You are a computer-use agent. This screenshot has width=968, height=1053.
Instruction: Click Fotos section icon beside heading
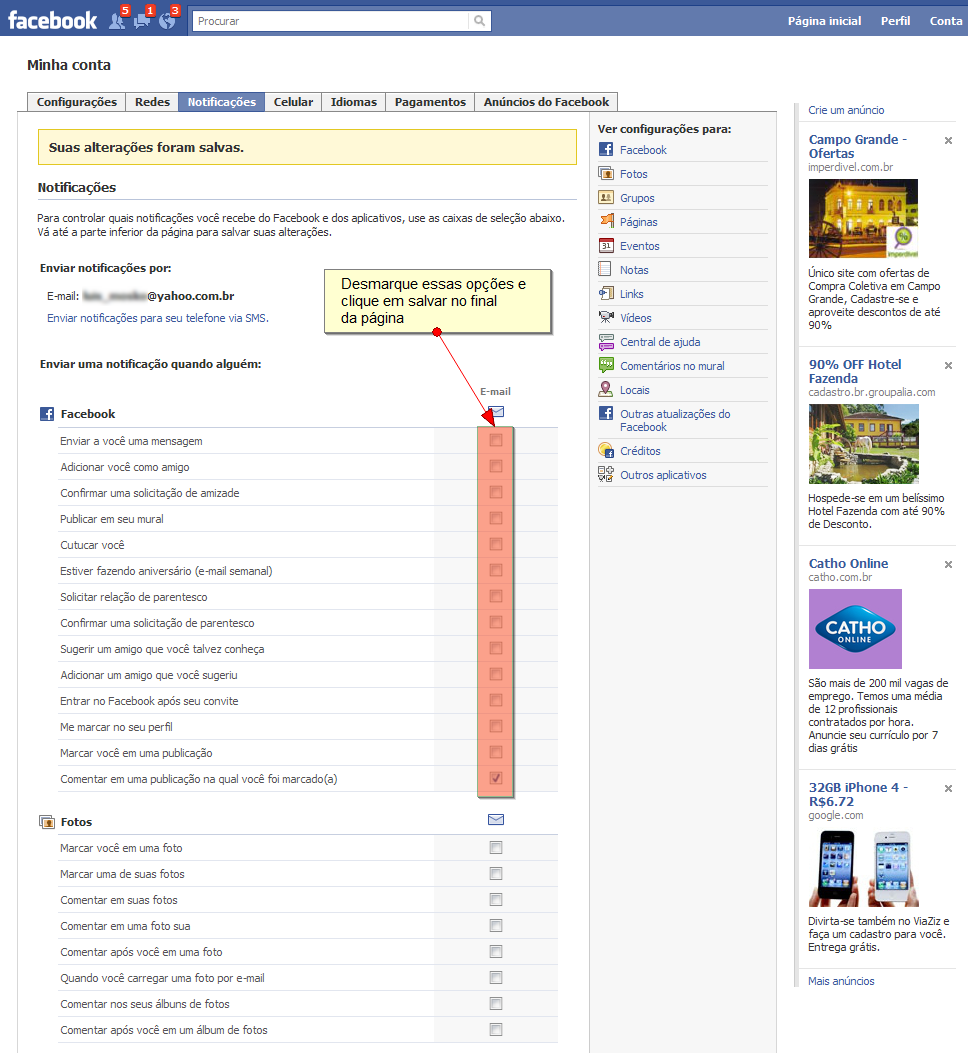47,822
